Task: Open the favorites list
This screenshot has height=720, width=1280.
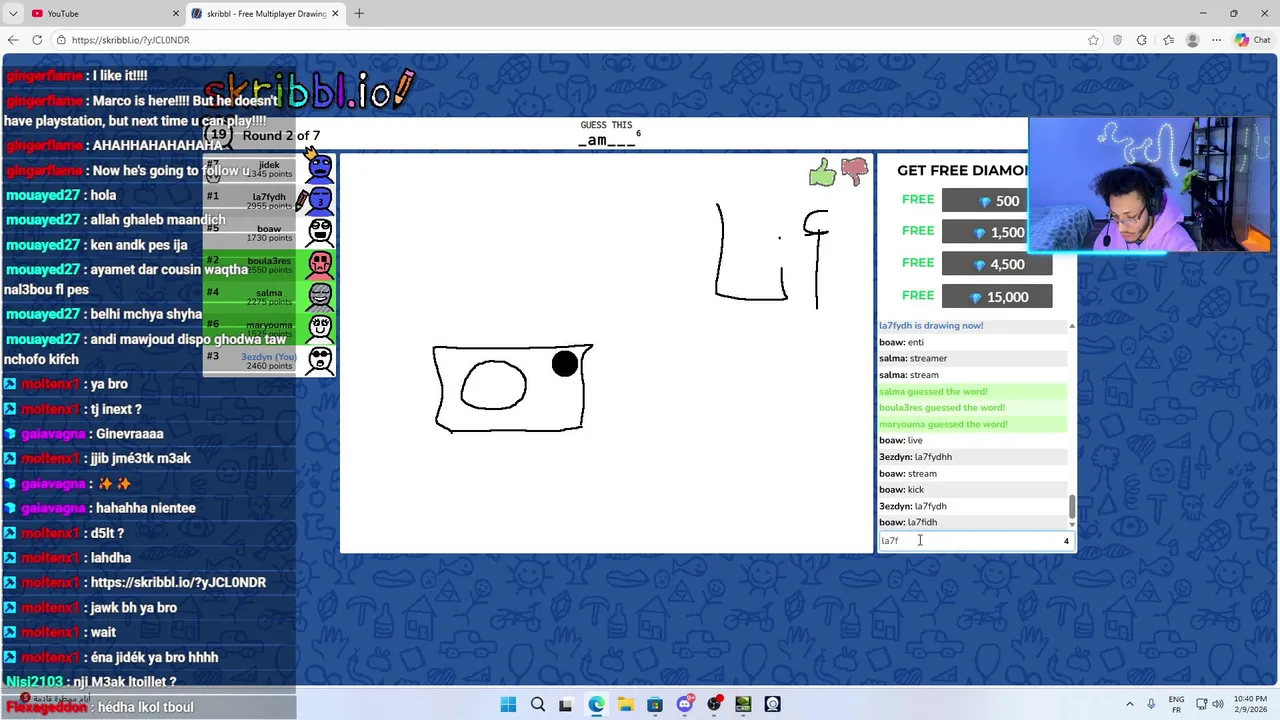Action: click(x=1168, y=40)
